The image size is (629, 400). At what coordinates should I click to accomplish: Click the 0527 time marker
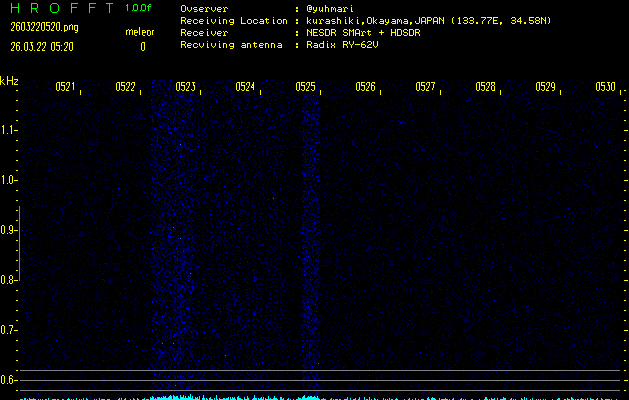[x=425, y=87]
